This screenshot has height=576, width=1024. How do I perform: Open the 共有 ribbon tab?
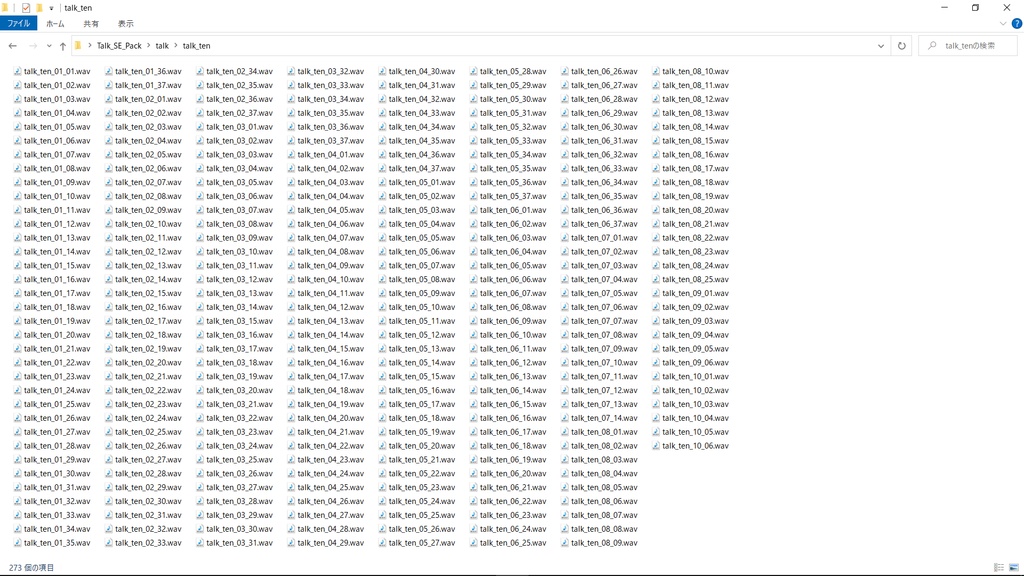pos(91,24)
